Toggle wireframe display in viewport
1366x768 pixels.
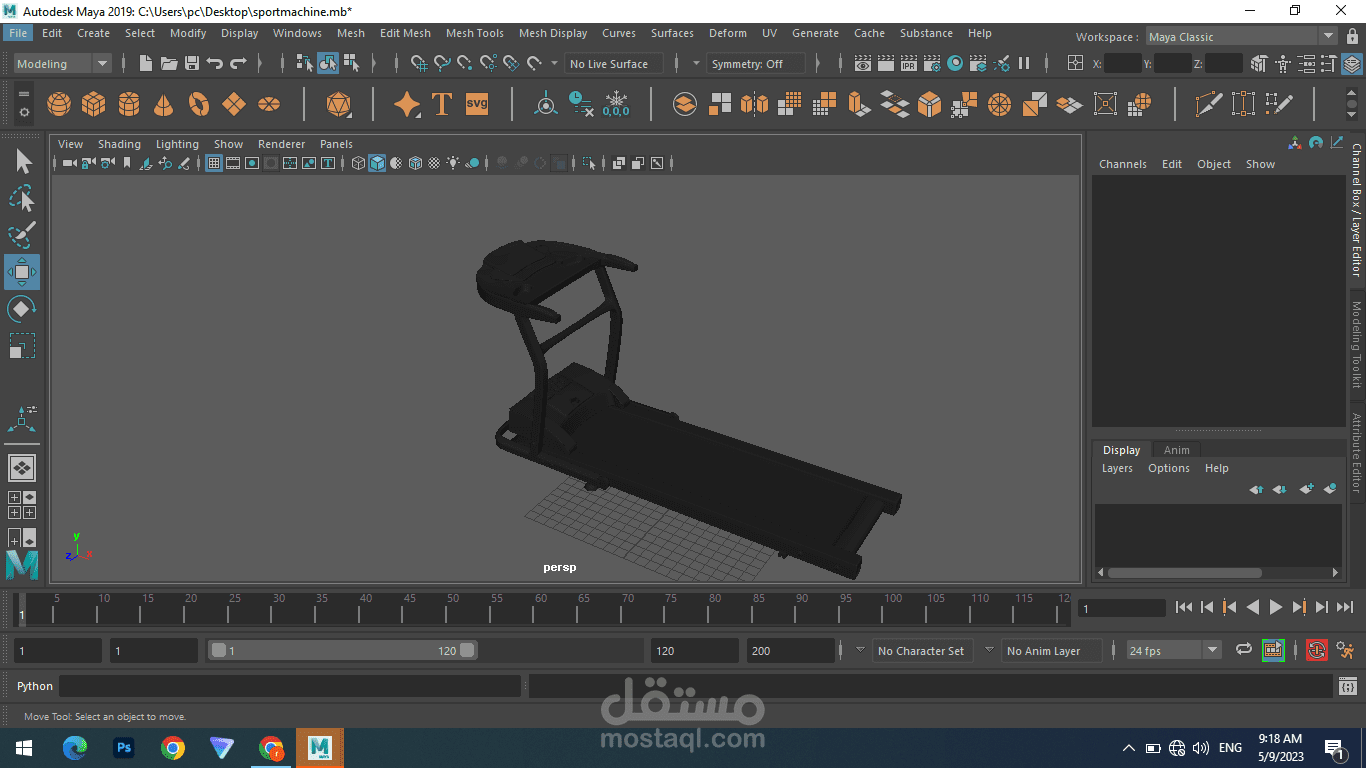[x=358, y=163]
